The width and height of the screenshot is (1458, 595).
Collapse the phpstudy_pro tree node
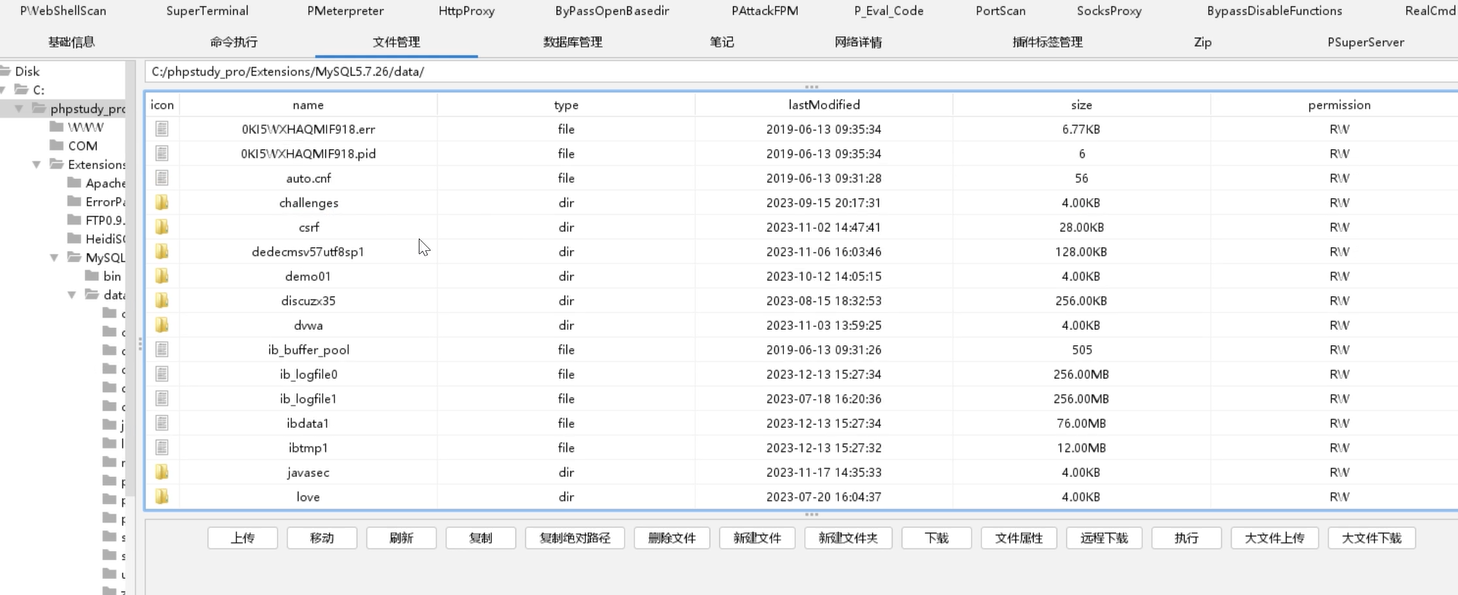[x=19, y=109]
